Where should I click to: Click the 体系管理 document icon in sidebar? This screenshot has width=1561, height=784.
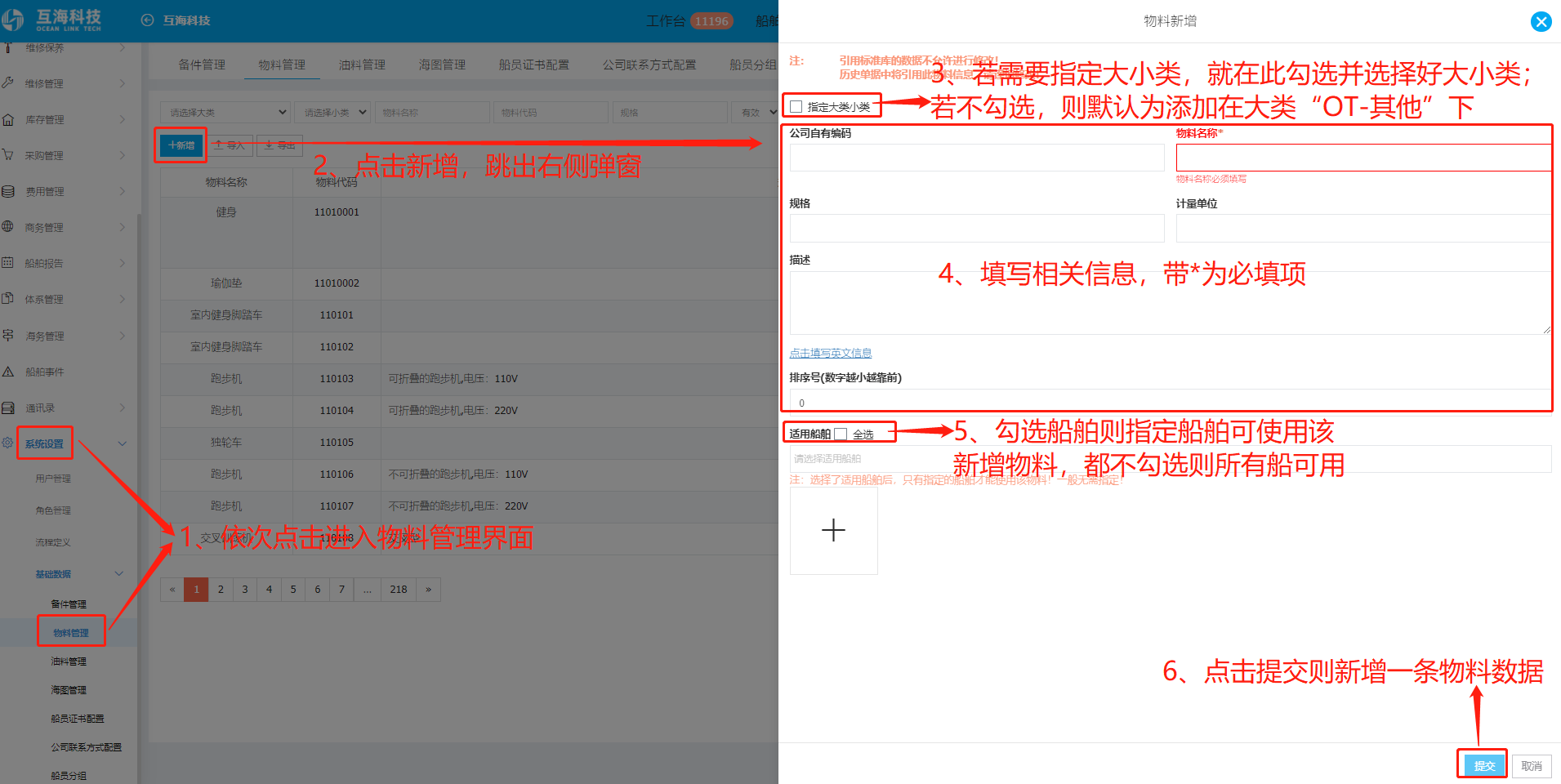coord(8,299)
